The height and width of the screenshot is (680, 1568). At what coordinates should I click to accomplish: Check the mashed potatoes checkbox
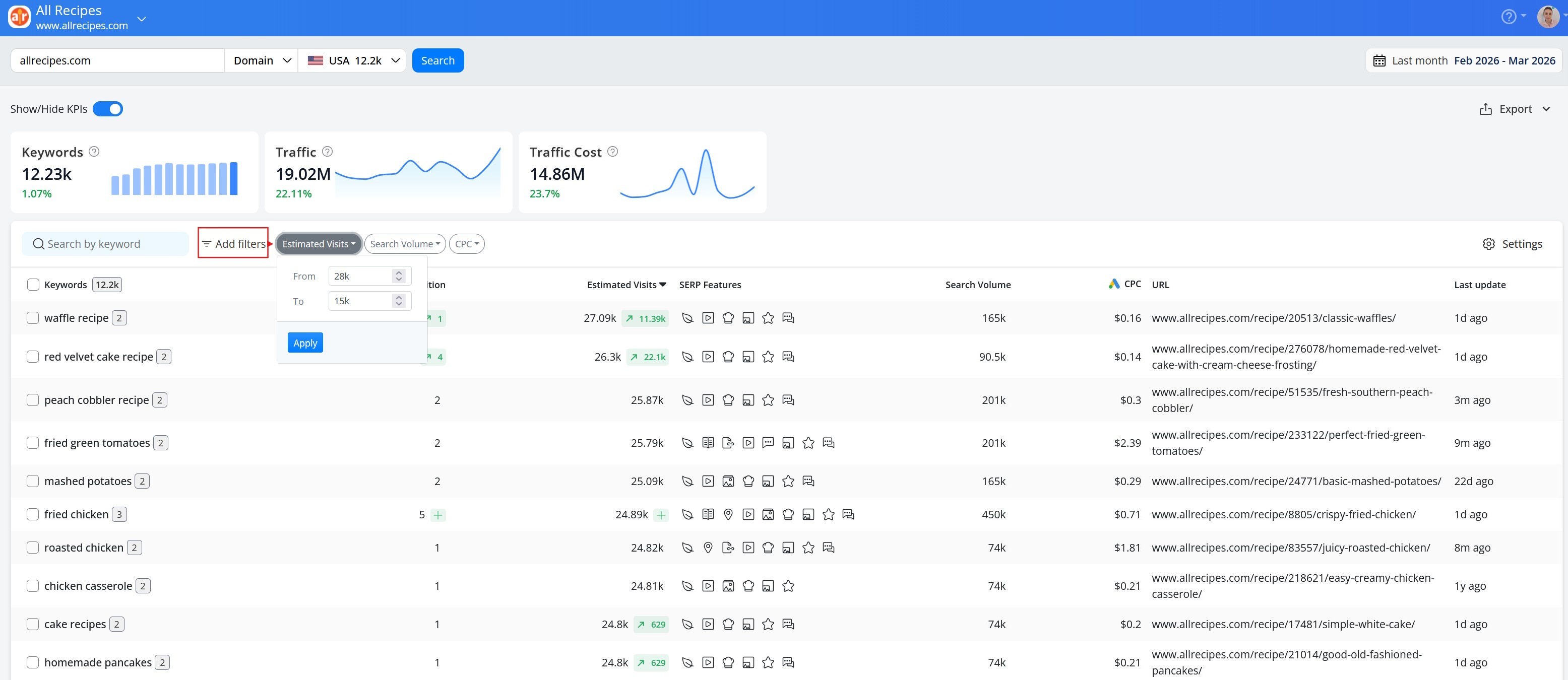tap(33, 481)
